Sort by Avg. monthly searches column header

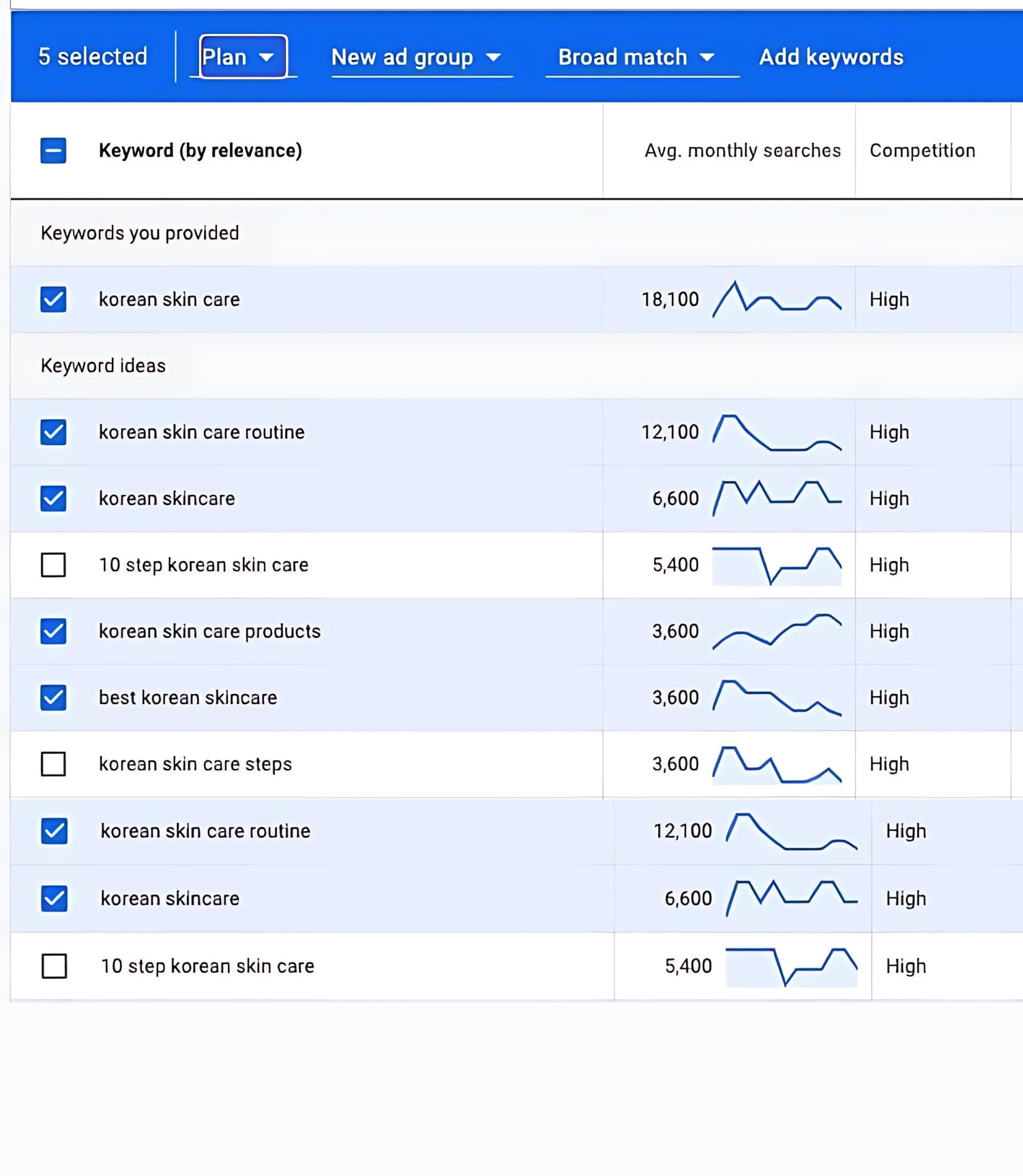(x=742, y=151)
